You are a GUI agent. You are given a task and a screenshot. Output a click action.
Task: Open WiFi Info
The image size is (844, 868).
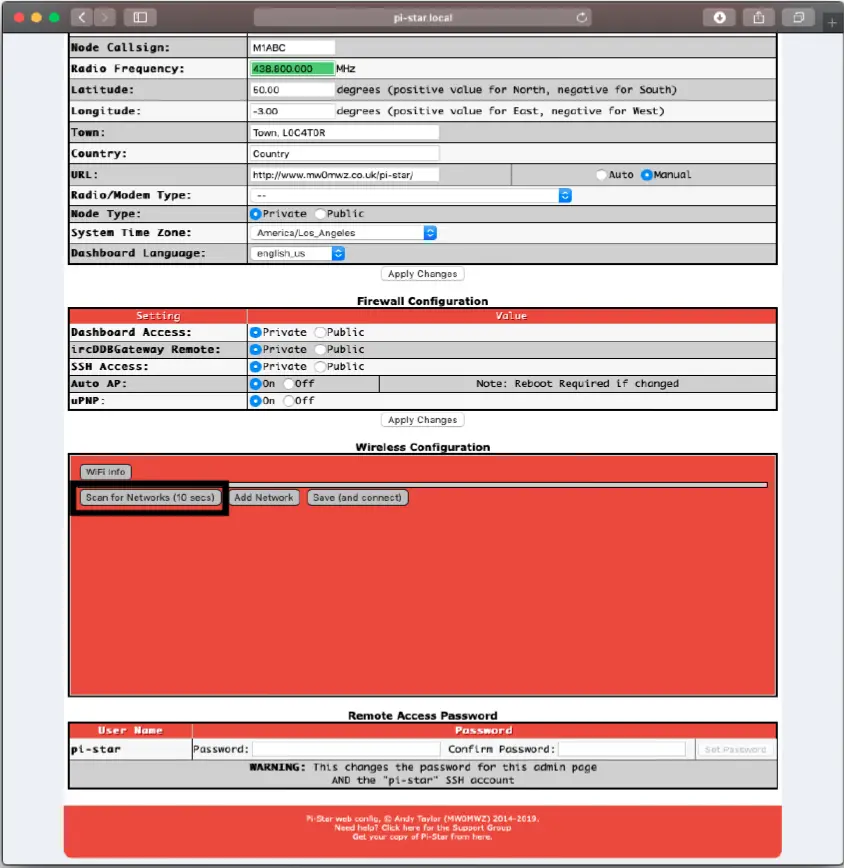click(106, 472)
